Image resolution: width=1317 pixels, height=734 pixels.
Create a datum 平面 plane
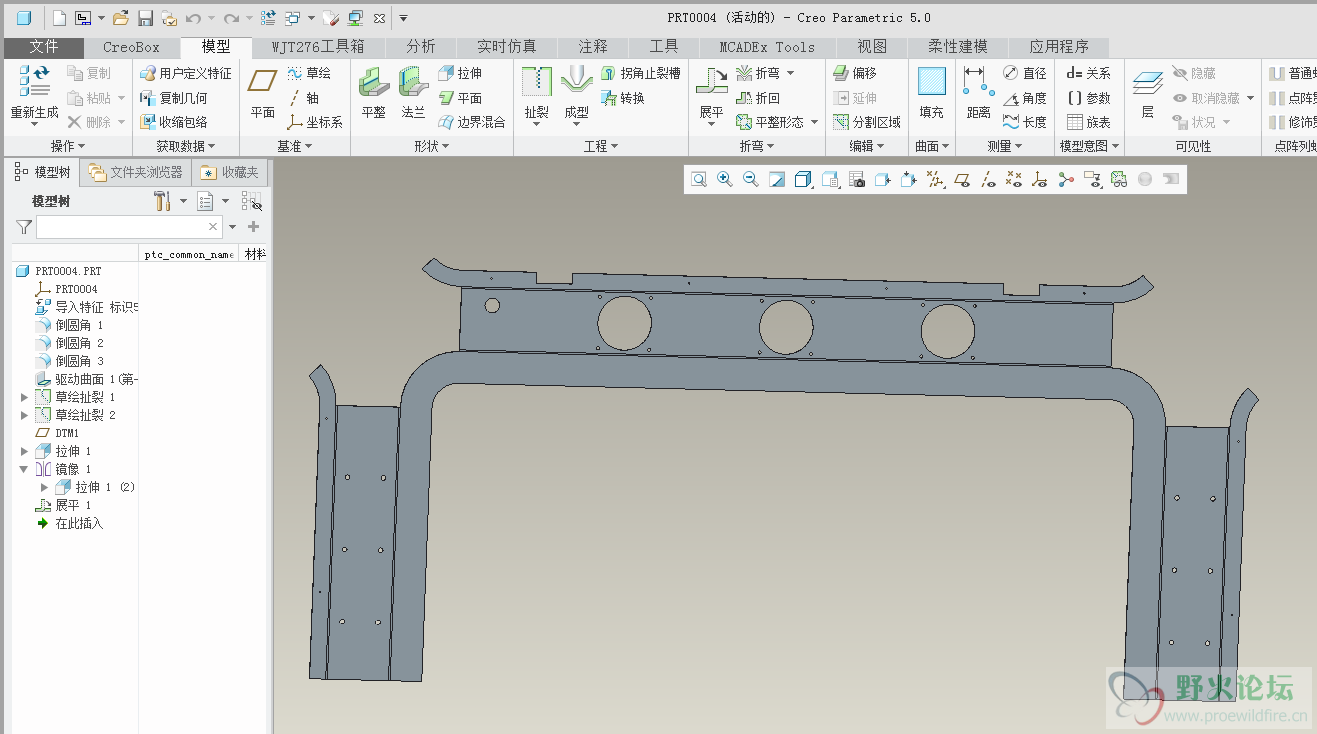click(263, 92)
